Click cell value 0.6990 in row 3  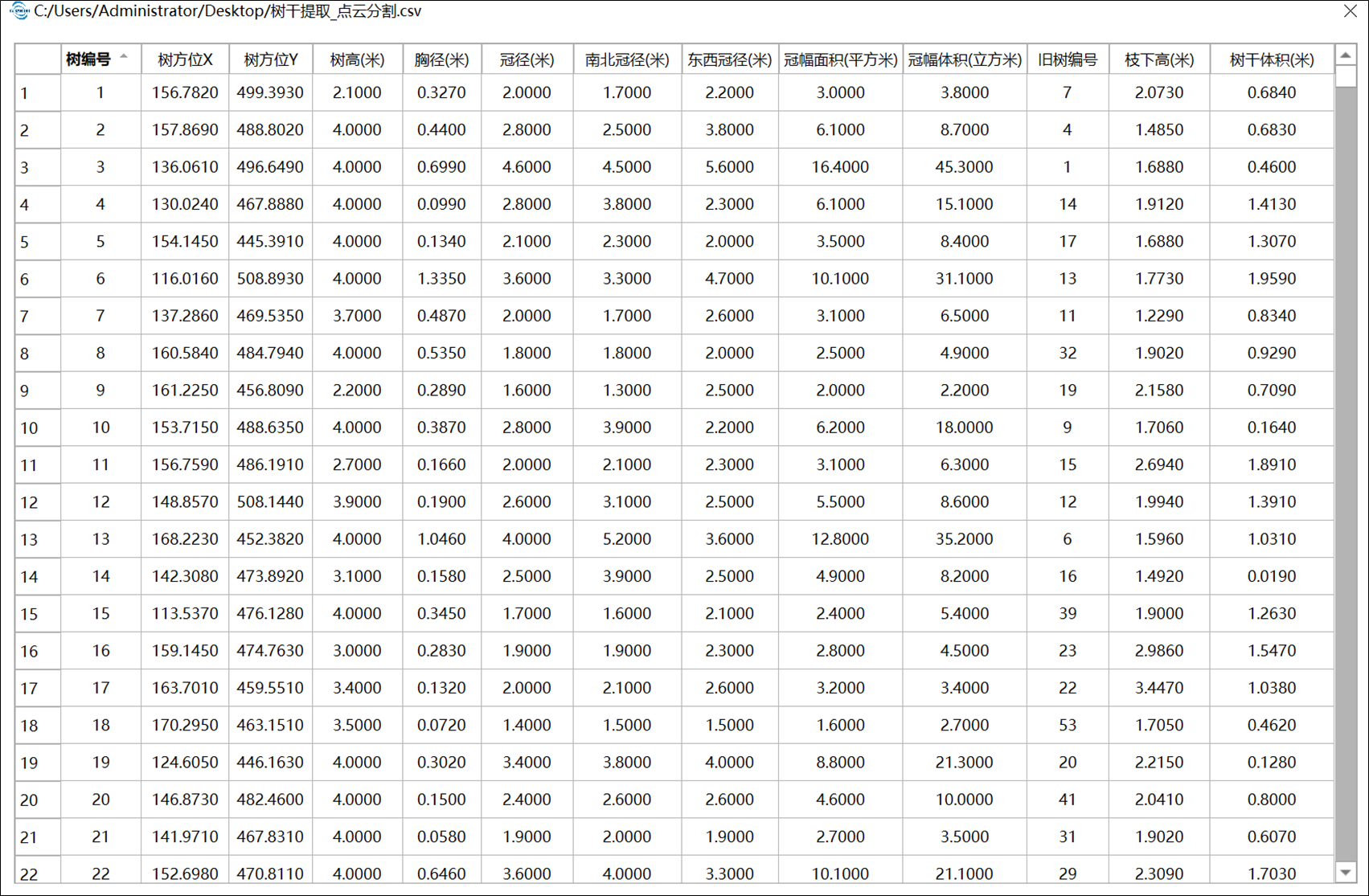point(441,167)
